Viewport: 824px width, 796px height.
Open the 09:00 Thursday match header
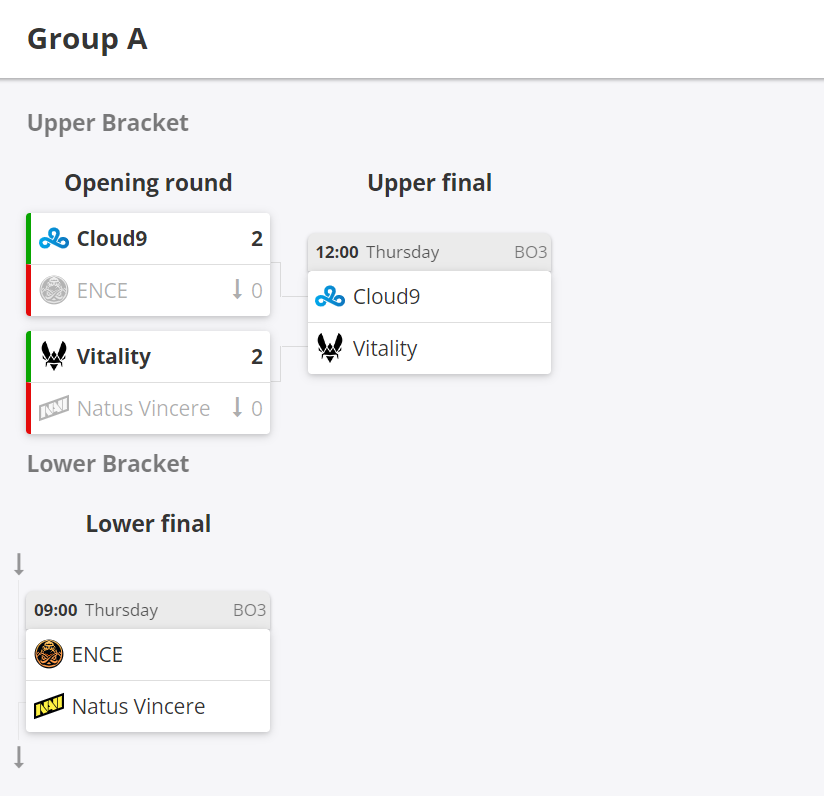[x=148, y=610]
